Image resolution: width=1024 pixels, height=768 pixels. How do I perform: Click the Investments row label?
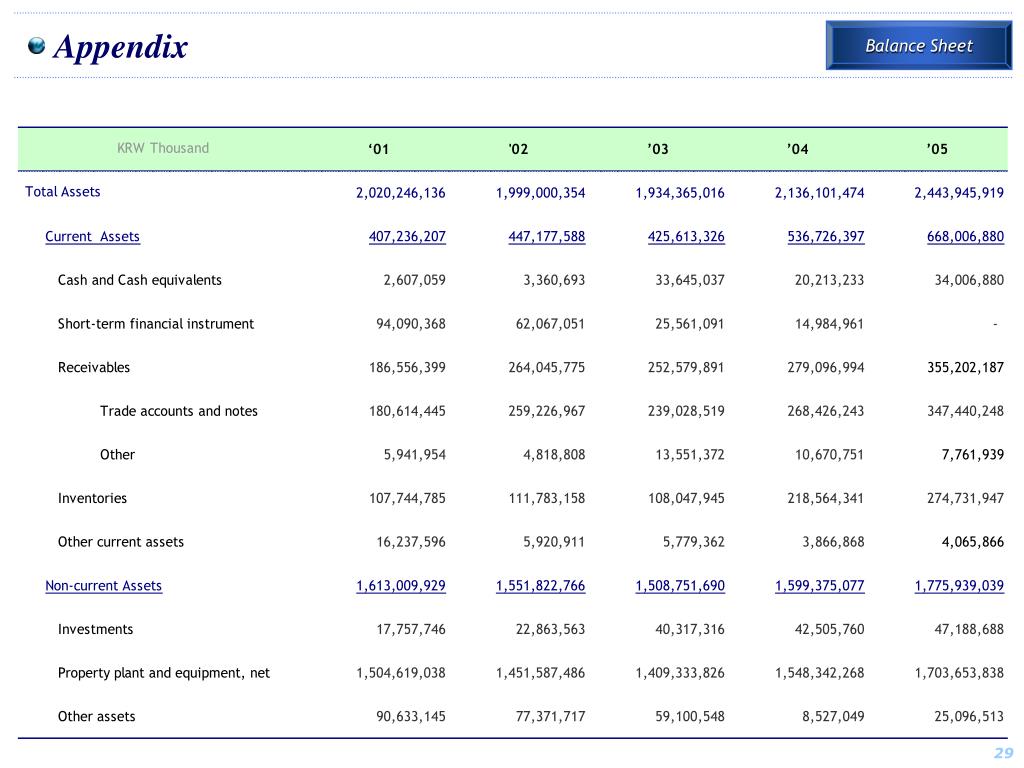pos(95,630)
